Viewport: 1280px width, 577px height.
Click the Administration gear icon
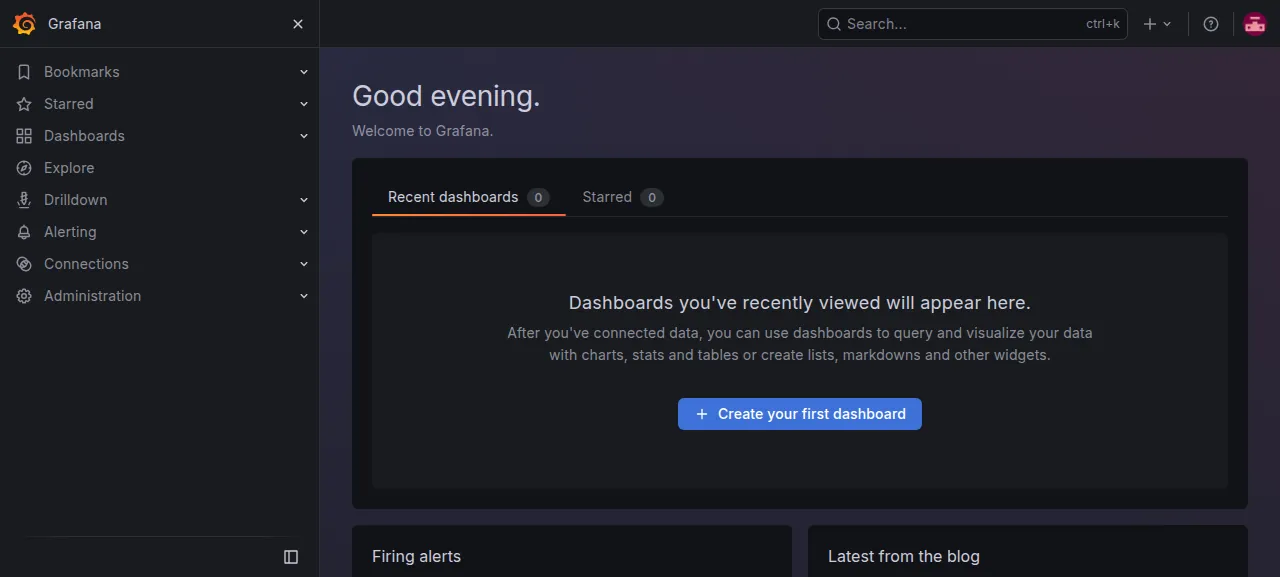24,296
